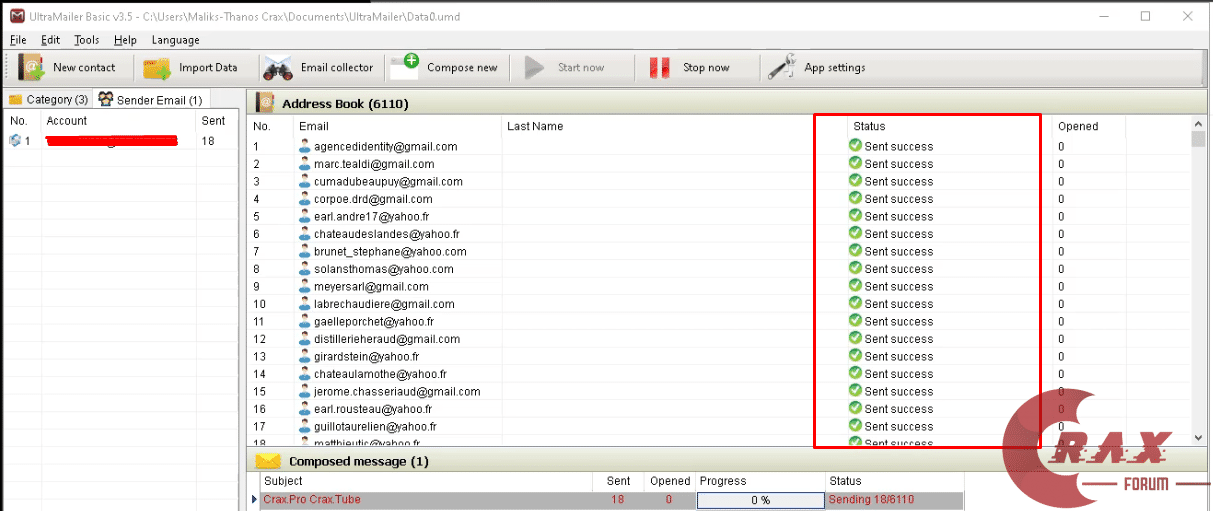Image resolution: width=1213 pixels, height=511 pixels.
Task: Select contact distillerieheraud@gmail.com
Action: (x=387, y=339)
